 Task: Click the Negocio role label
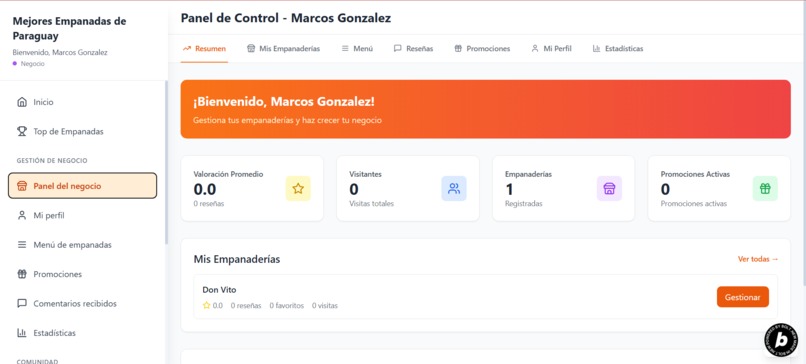coord(32,64)
